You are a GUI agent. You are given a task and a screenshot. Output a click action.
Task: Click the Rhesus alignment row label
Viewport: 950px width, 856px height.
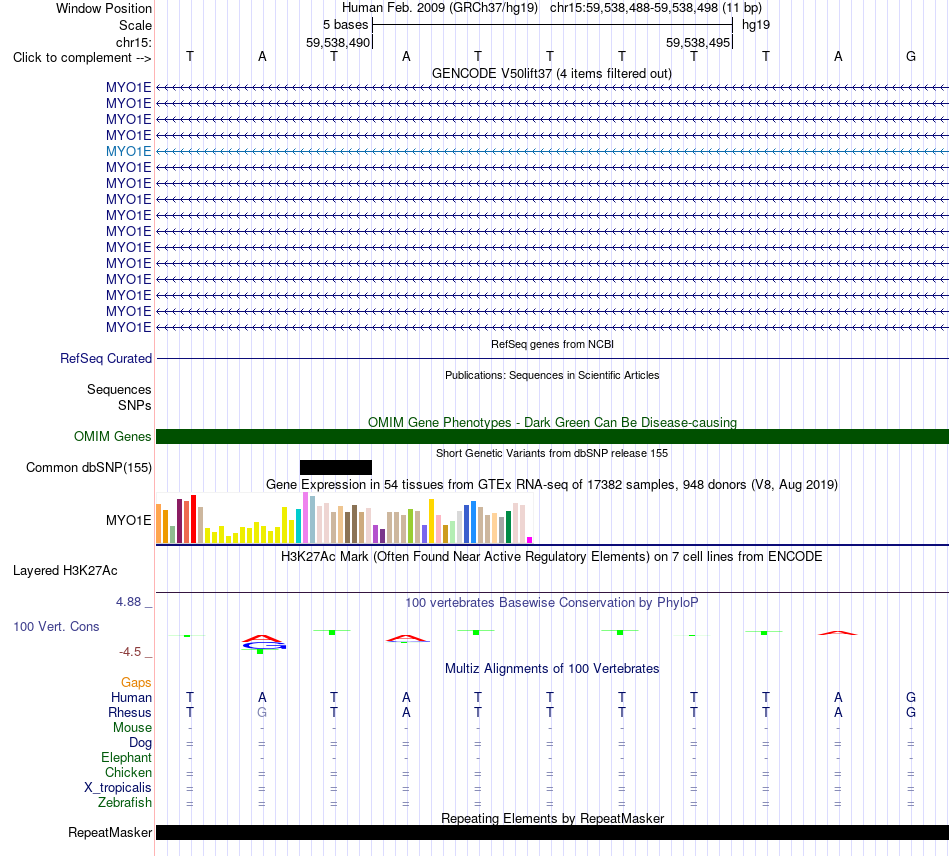click(x=130, y=712)
